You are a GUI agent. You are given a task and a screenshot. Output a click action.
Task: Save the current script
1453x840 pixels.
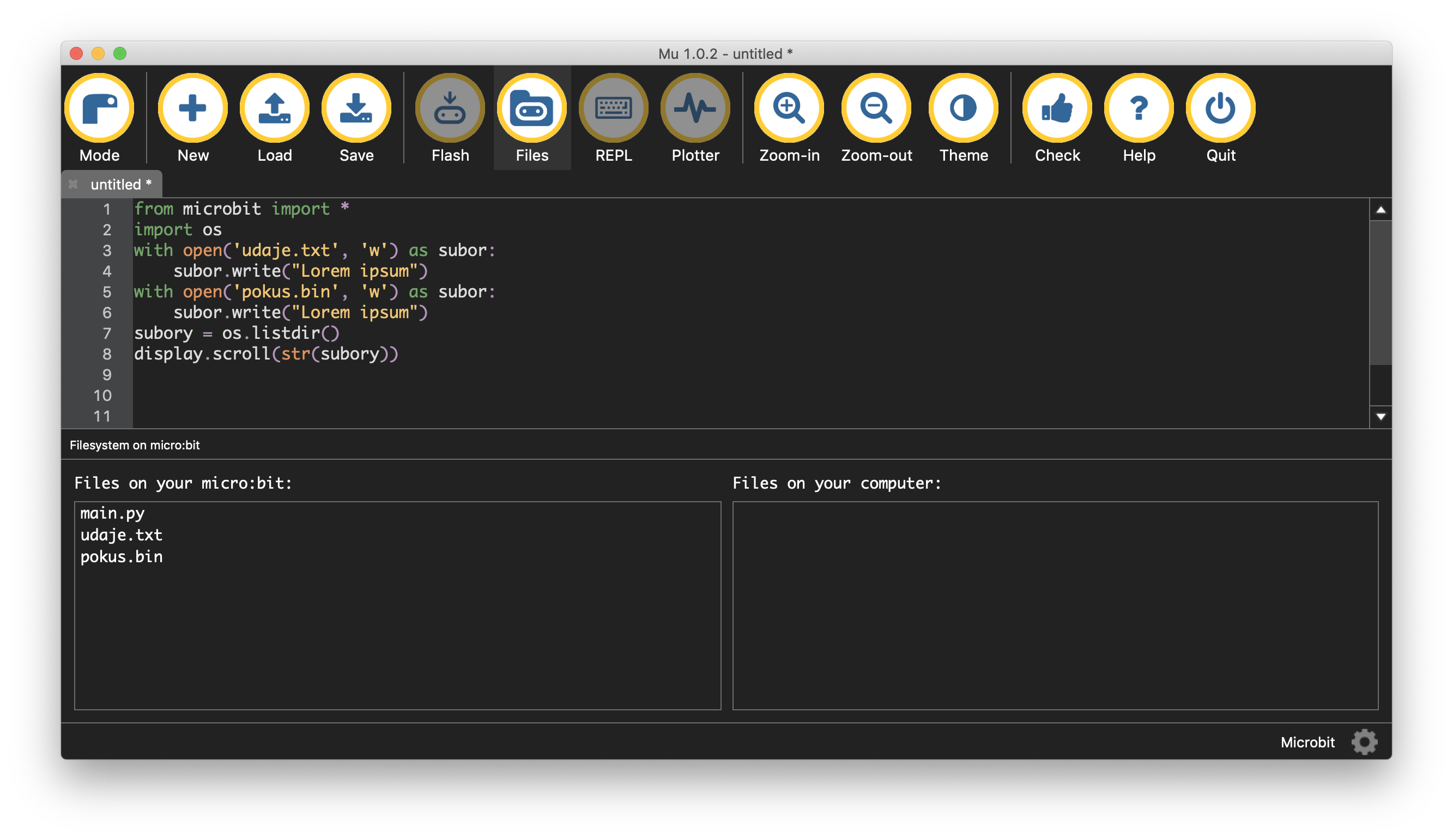356,109
